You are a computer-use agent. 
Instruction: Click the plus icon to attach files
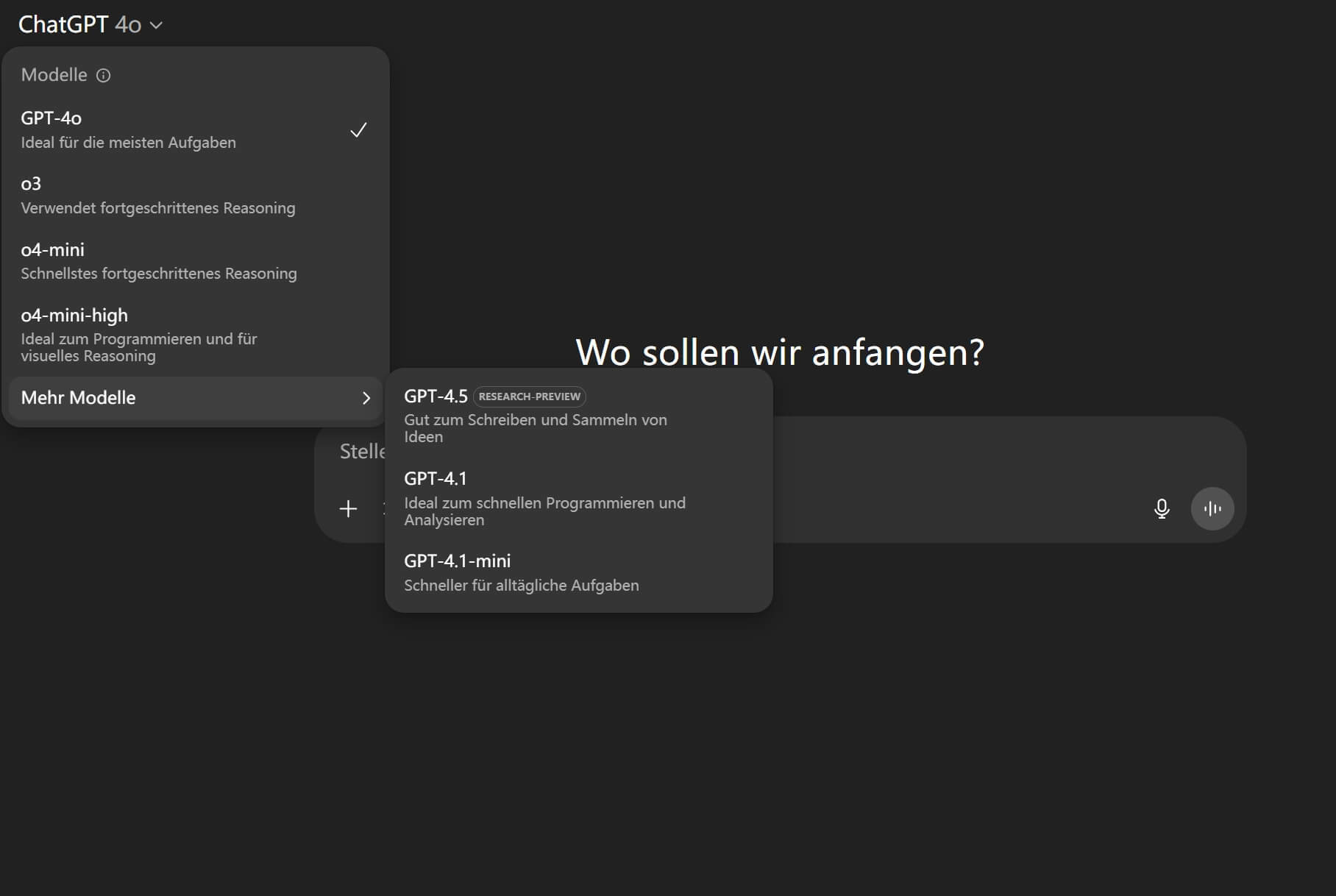[348, 508]
